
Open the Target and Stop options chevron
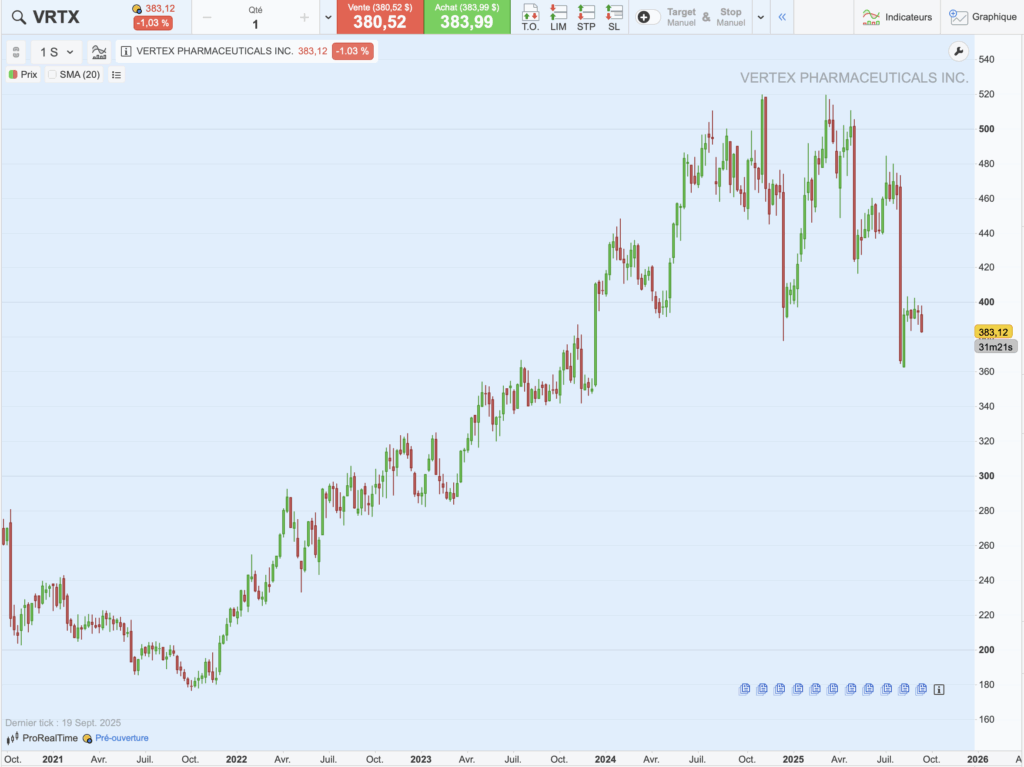click(x=762, y=17)
